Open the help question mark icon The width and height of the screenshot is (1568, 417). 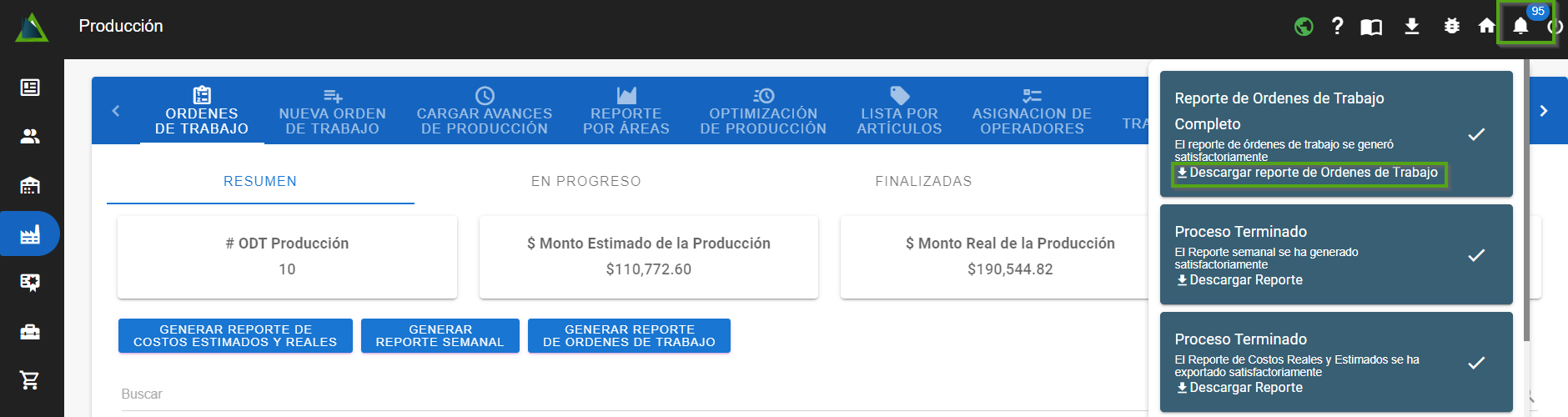pos(1337,26)
